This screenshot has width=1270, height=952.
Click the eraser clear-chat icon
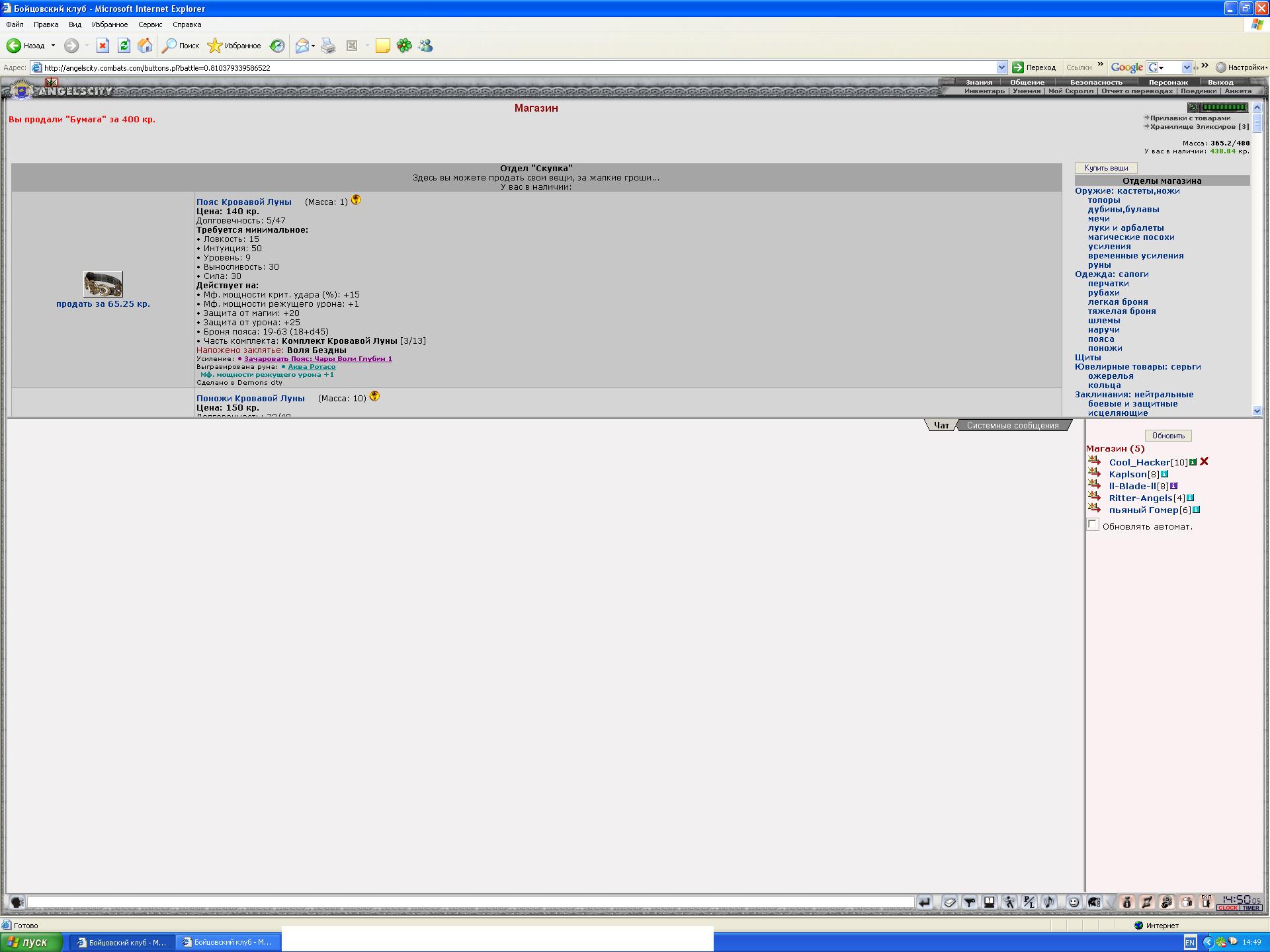[950, 902]
